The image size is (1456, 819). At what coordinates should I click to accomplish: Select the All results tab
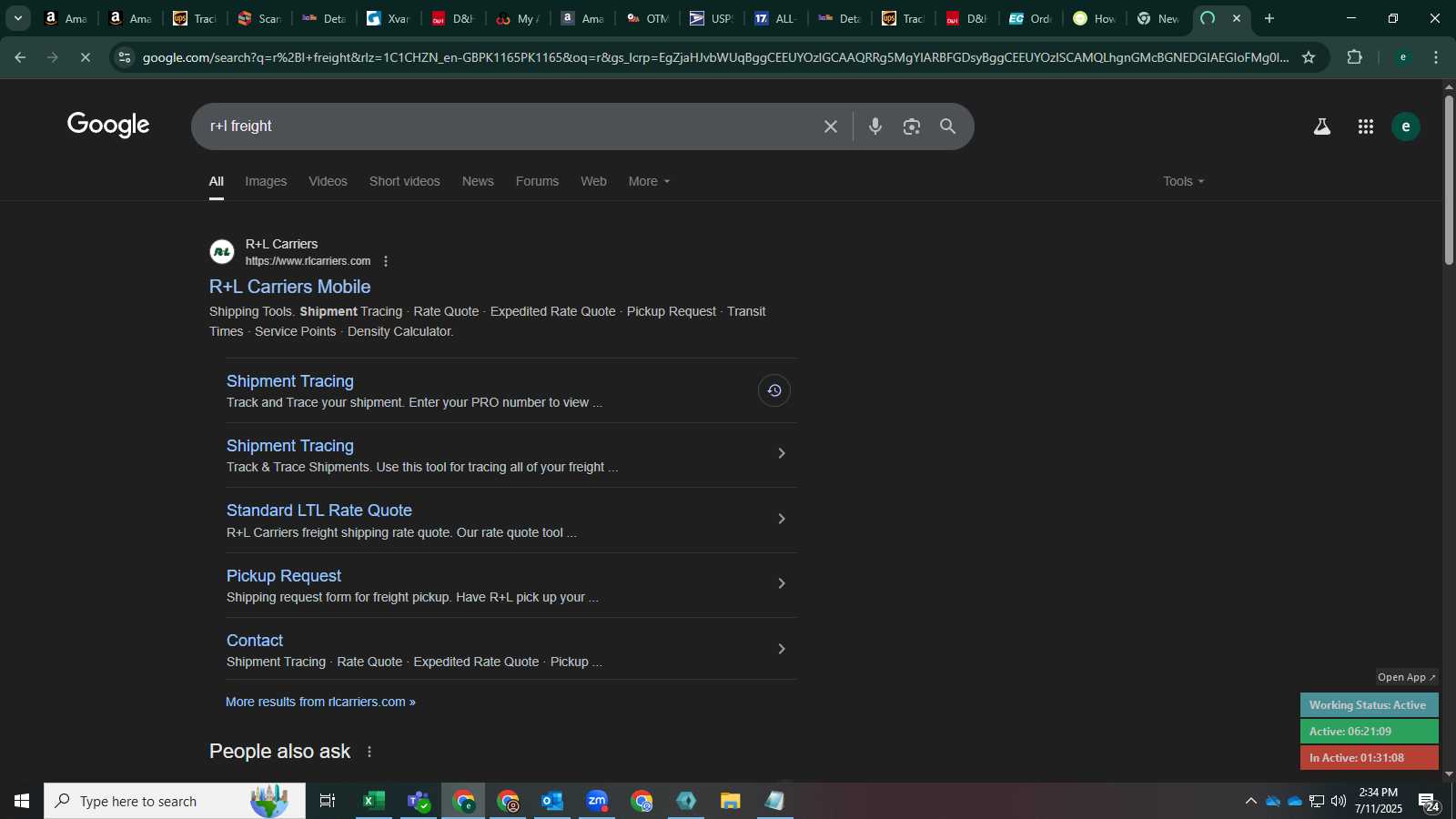[217, 181]
